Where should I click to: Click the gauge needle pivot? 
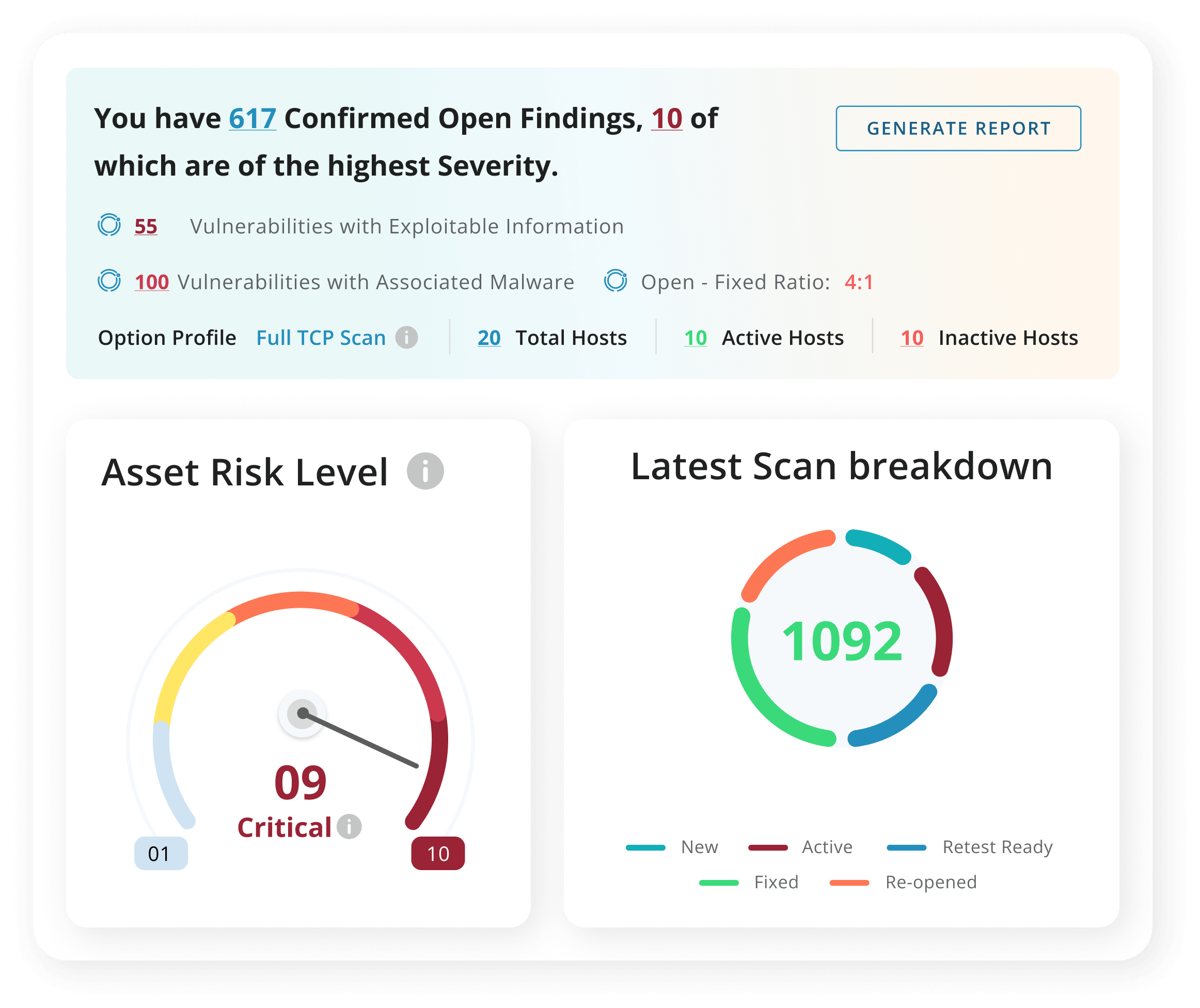coord(302,713)
